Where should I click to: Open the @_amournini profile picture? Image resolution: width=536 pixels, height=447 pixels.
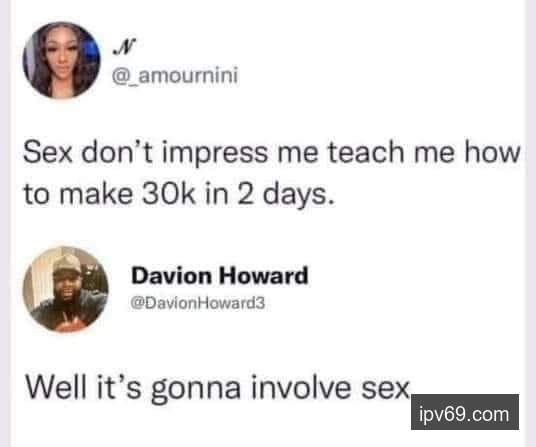[62, 60]
